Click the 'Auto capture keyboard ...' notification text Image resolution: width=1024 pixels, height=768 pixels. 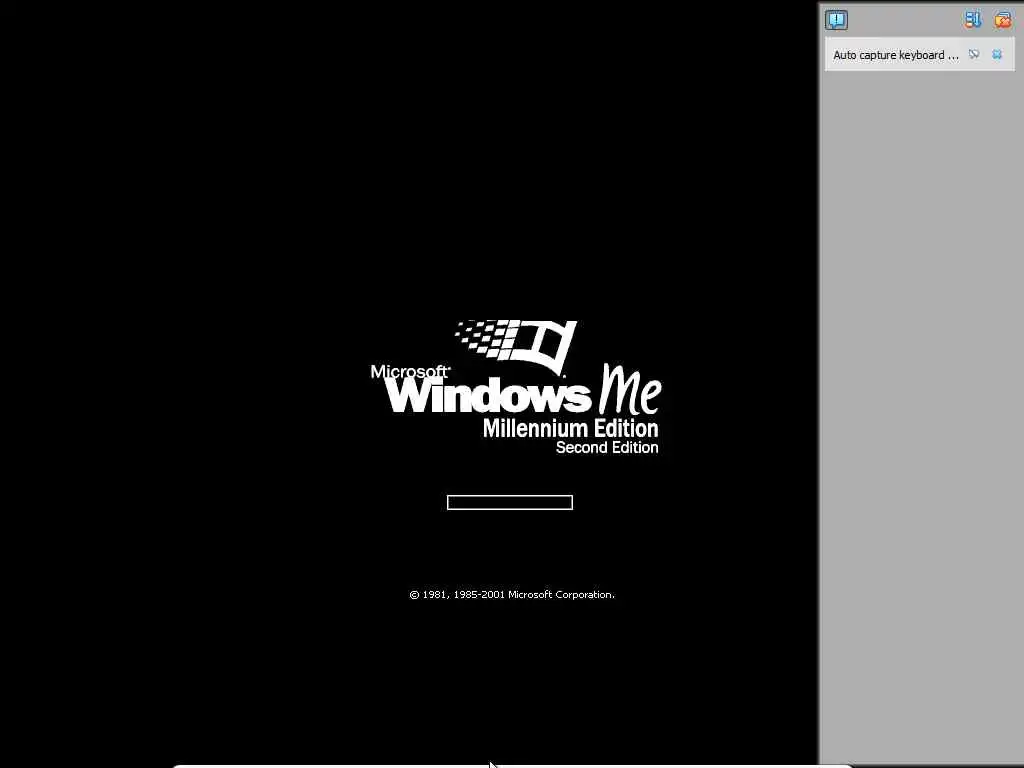tap(895, 55)
